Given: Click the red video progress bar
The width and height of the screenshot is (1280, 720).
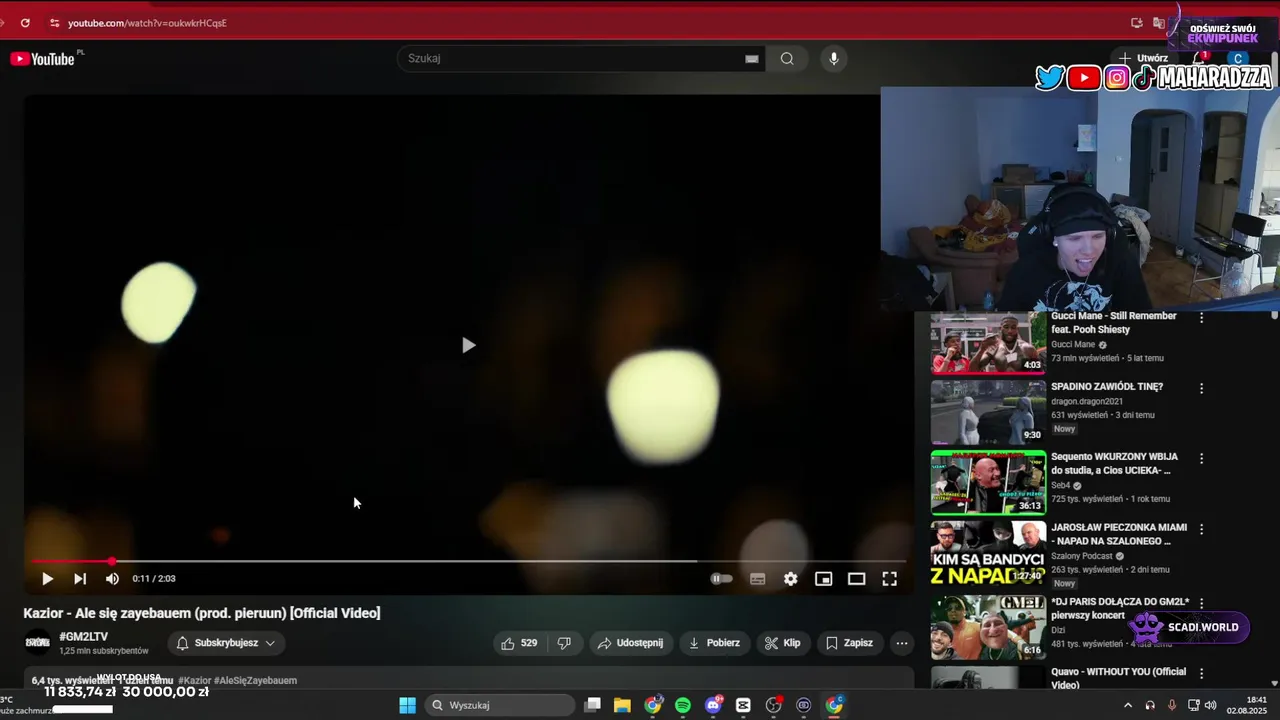Looking at the screenshot, I should click(x=468, y=561).
